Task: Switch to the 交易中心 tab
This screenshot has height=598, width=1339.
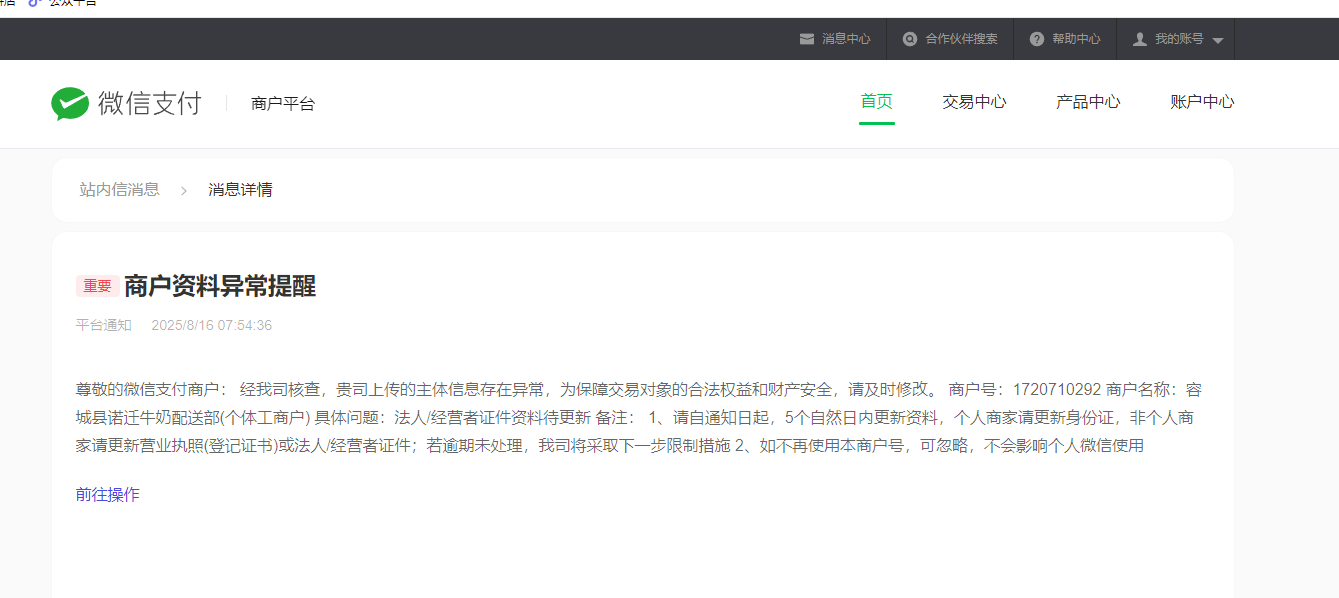Action: 974,102
